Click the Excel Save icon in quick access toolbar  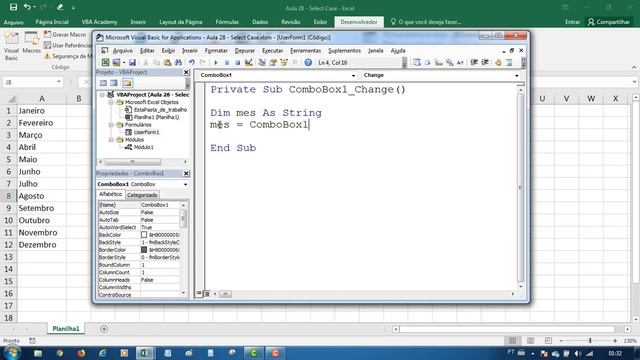click(x=13, y=7)
